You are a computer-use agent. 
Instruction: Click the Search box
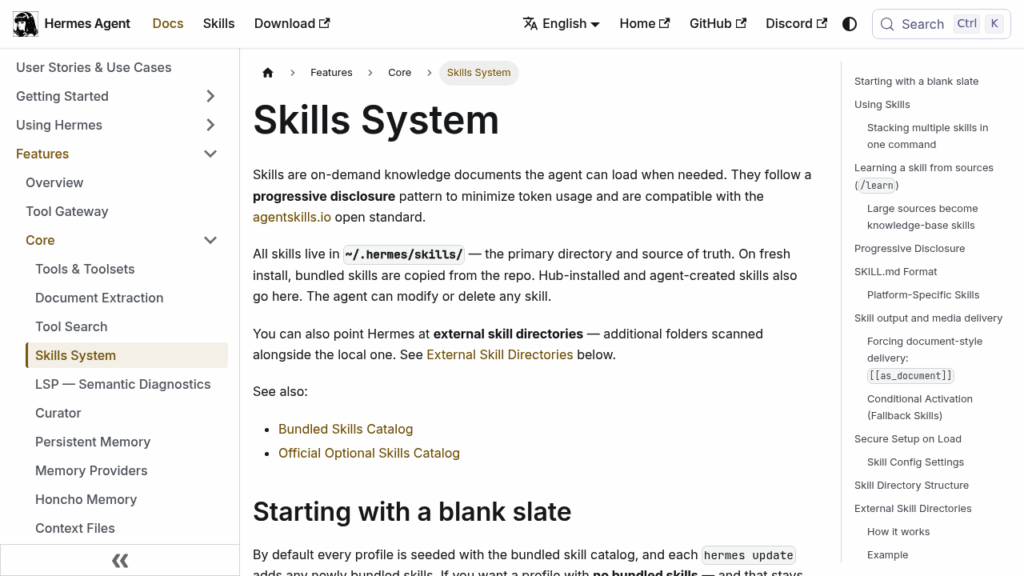(x=941, y=24)
